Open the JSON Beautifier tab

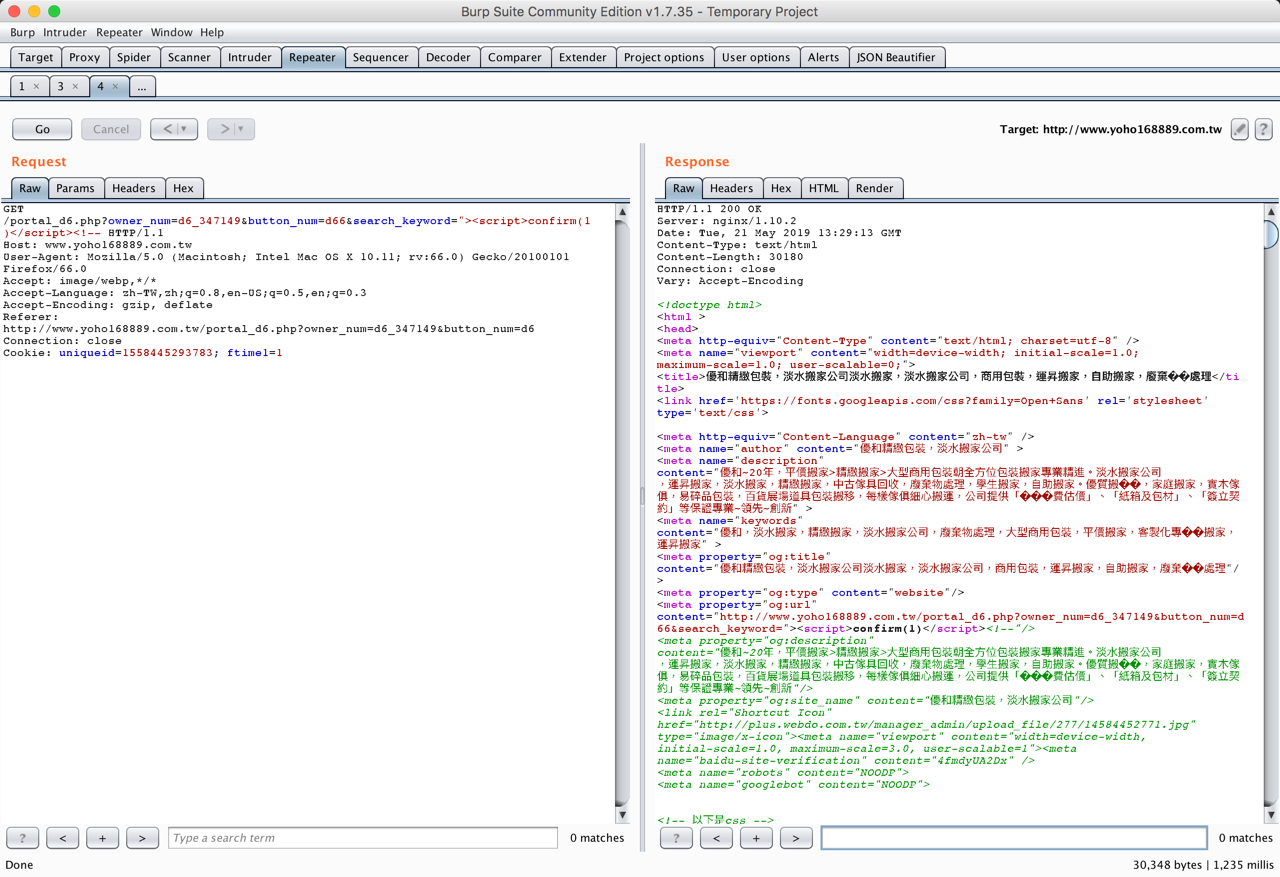(896, 57)
